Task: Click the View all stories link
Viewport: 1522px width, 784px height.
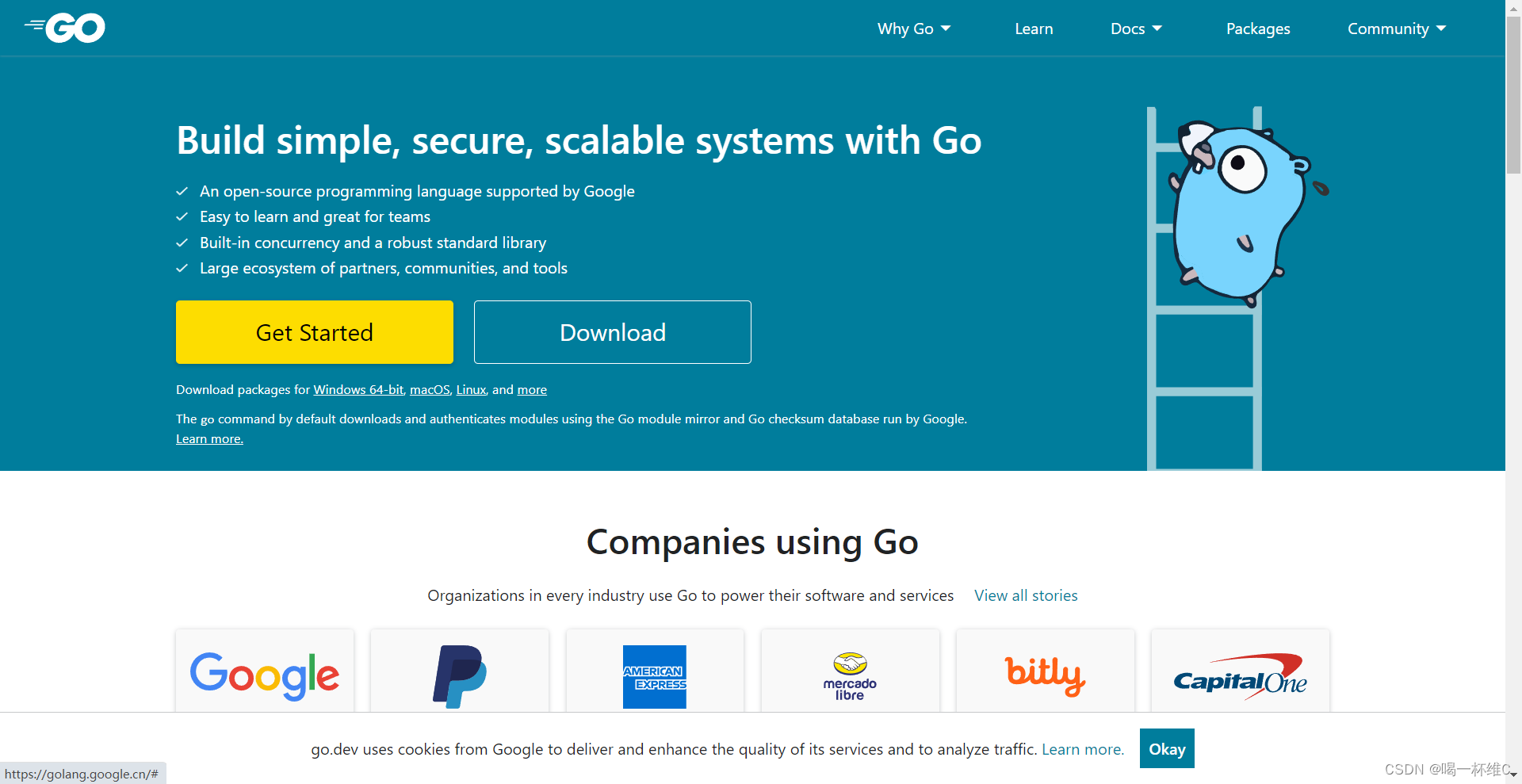Action: (x=1025, y=595)
